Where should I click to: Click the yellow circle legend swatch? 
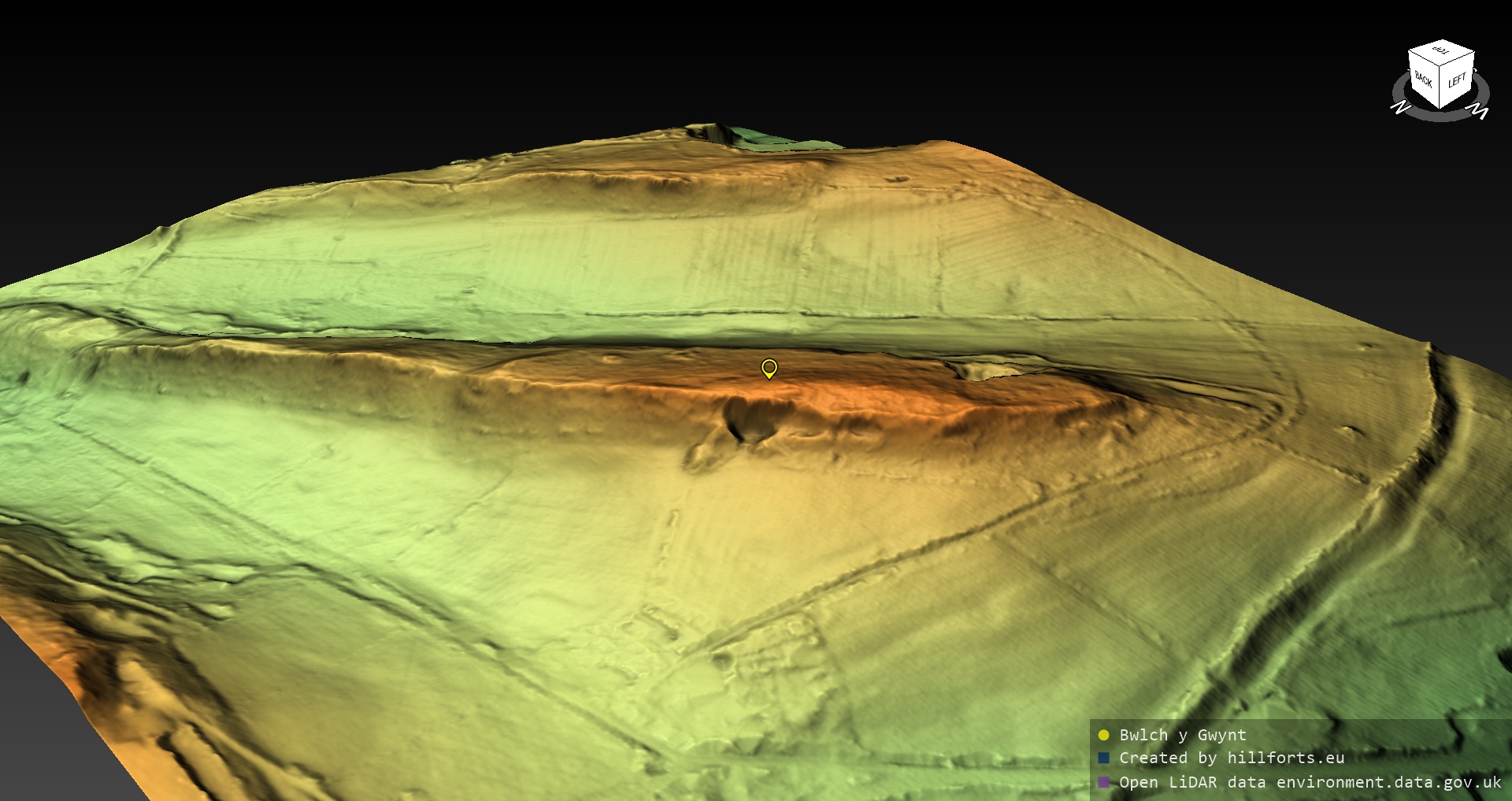(1103, 736)
